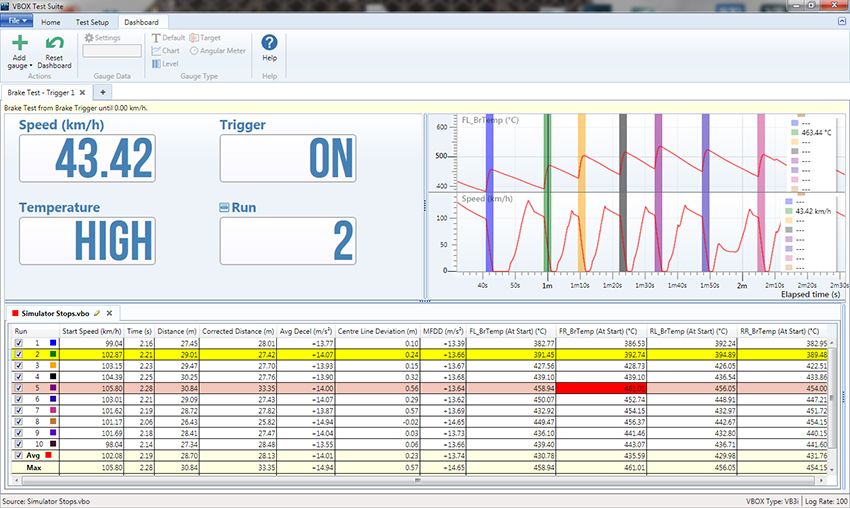850x508 pixels.
Task: Close the Simulator Stops.vbo file tab
Action: [x=109, y=313]
